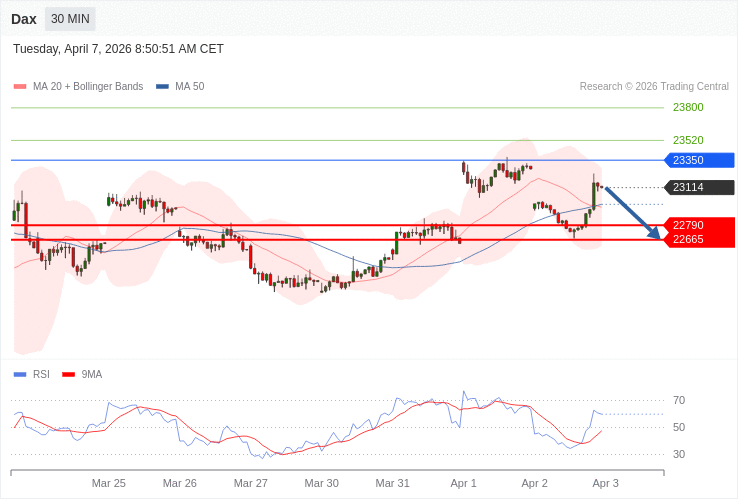
Task: Click the Dax chart title
Action: tap(24, 19)
